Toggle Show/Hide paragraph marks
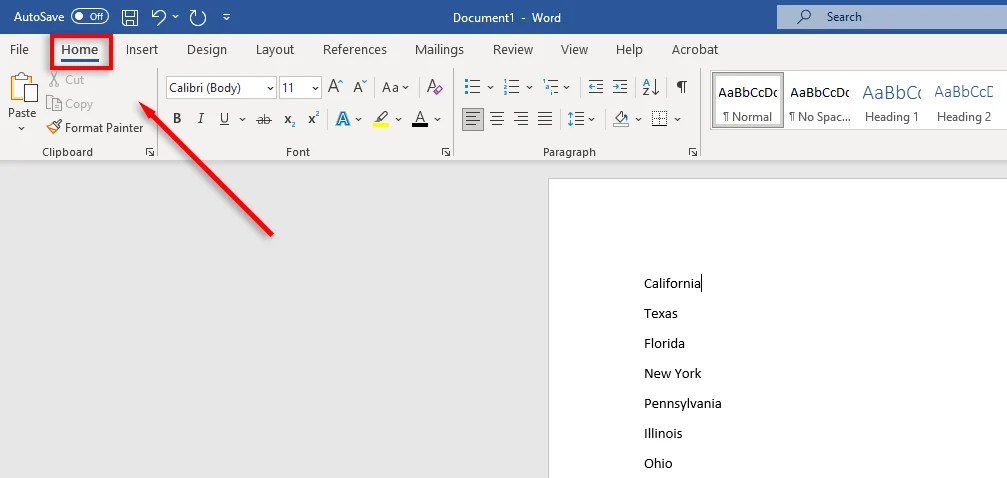 click(682, 87)
